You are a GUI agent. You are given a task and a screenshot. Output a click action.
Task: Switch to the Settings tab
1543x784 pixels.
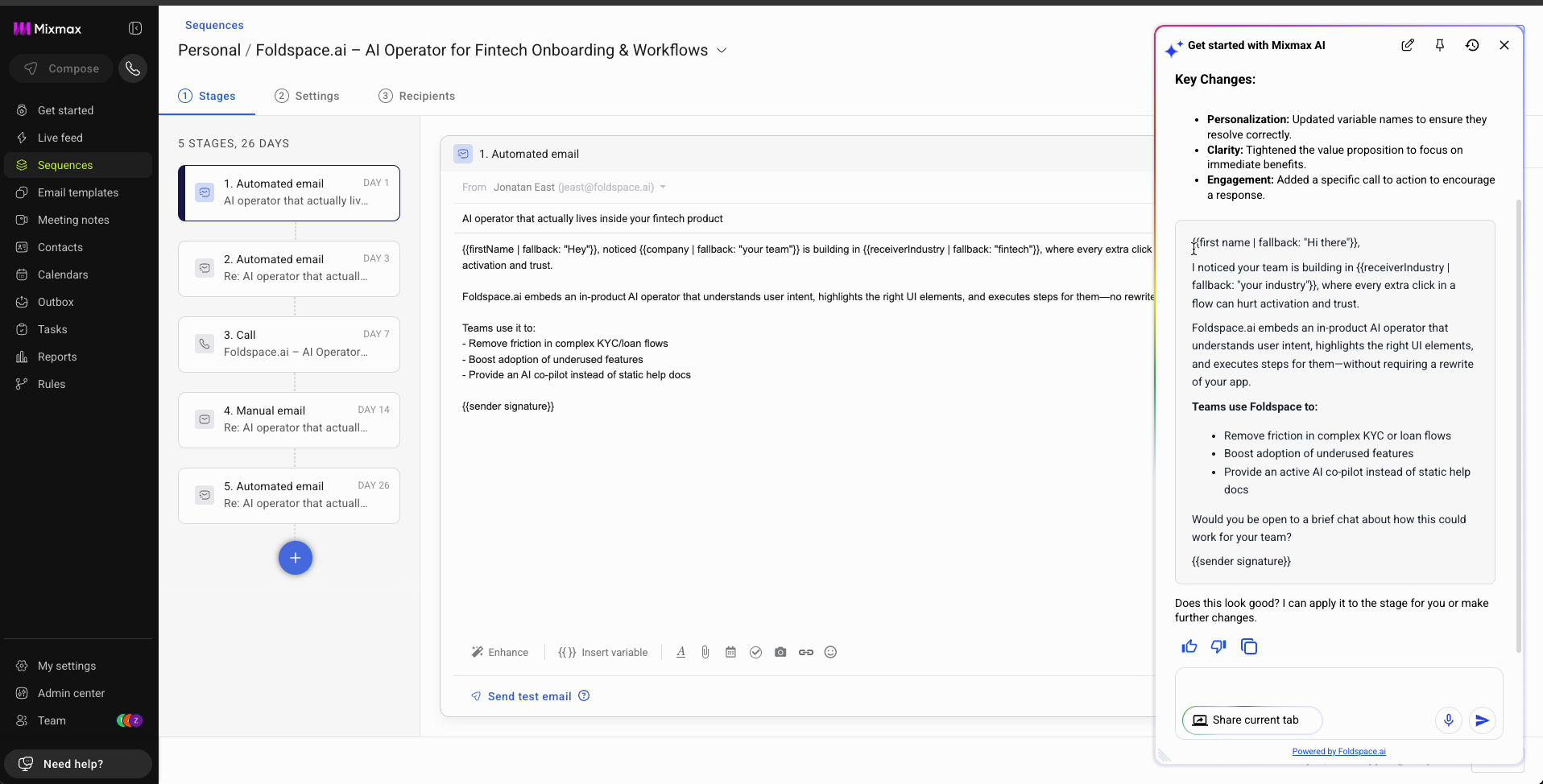(307, 96)
